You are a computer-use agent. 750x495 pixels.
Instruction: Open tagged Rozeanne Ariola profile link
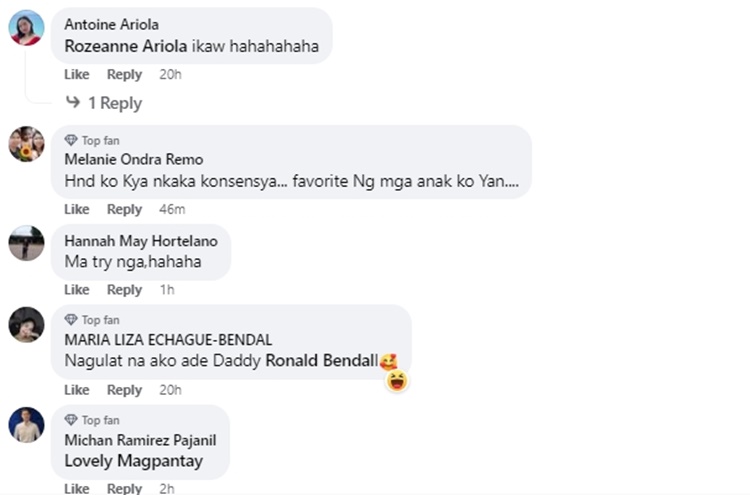(x=126, y=46)
